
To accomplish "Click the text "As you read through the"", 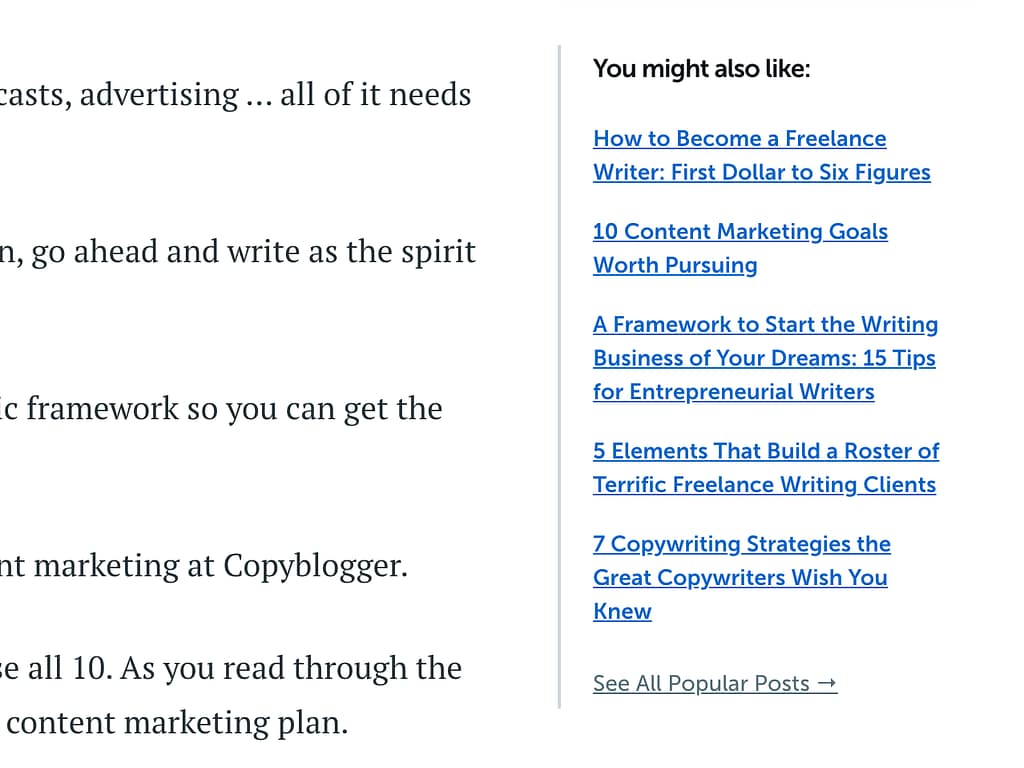I will click(291, 668).
